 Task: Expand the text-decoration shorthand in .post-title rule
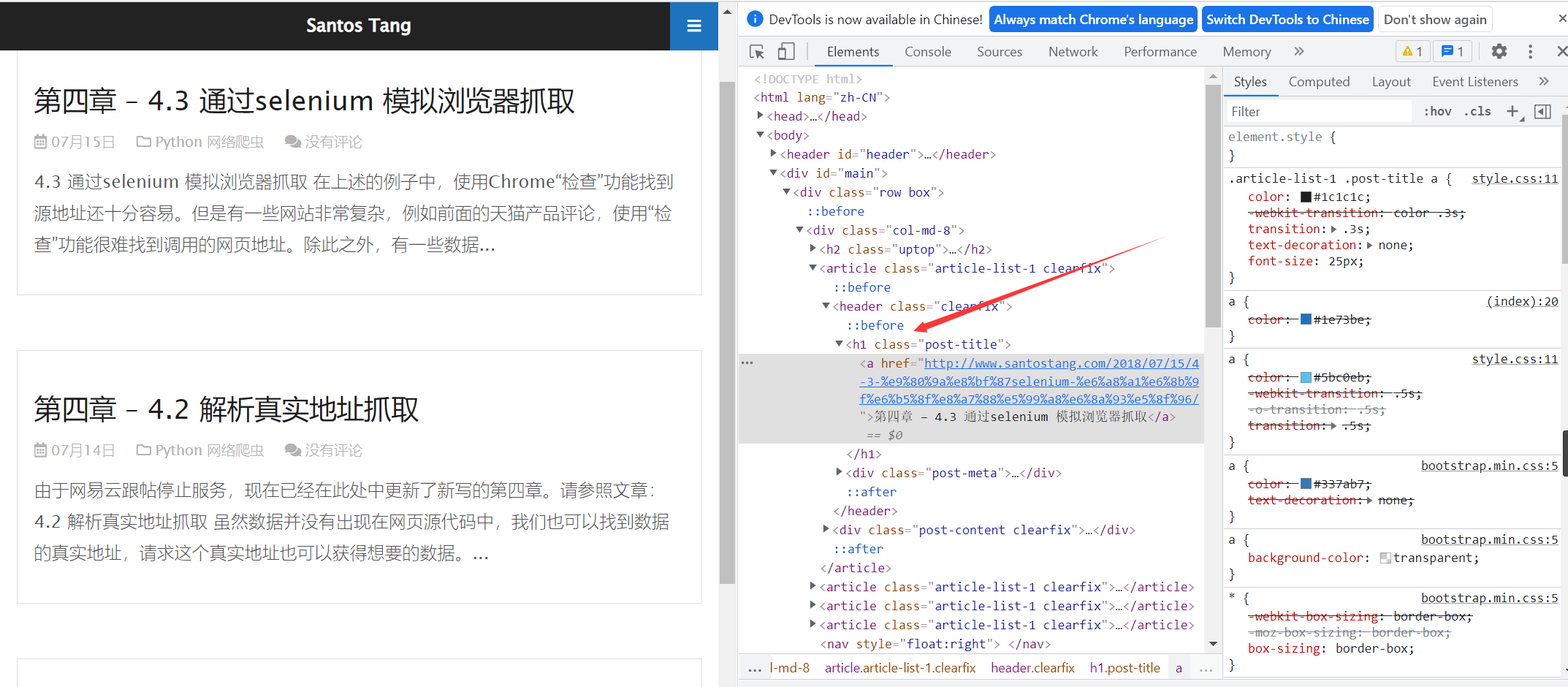click(x=1369, y=245)
